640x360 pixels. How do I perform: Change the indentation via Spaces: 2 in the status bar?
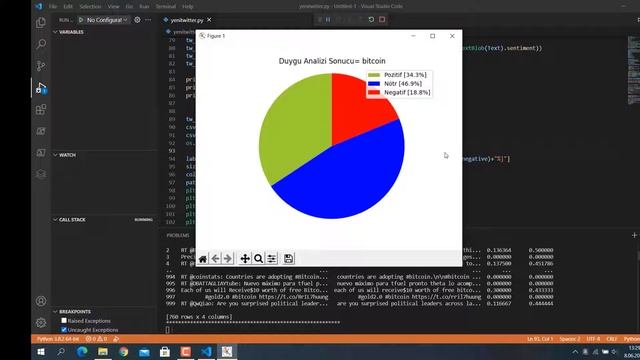[x=570, y=339]
